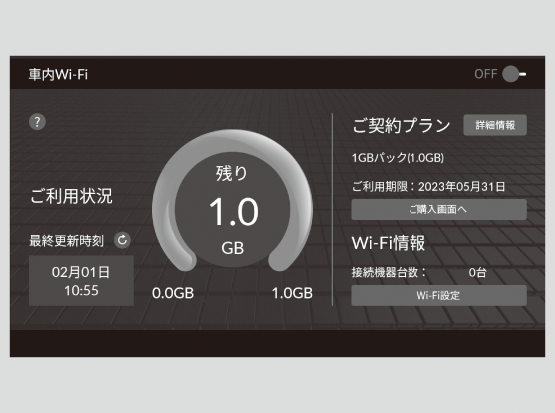This screenshot has width=555, height=413.
Task: Click the 1.0GB gauge maximum label
Action: pyautogui.click(x=292, y=293)
